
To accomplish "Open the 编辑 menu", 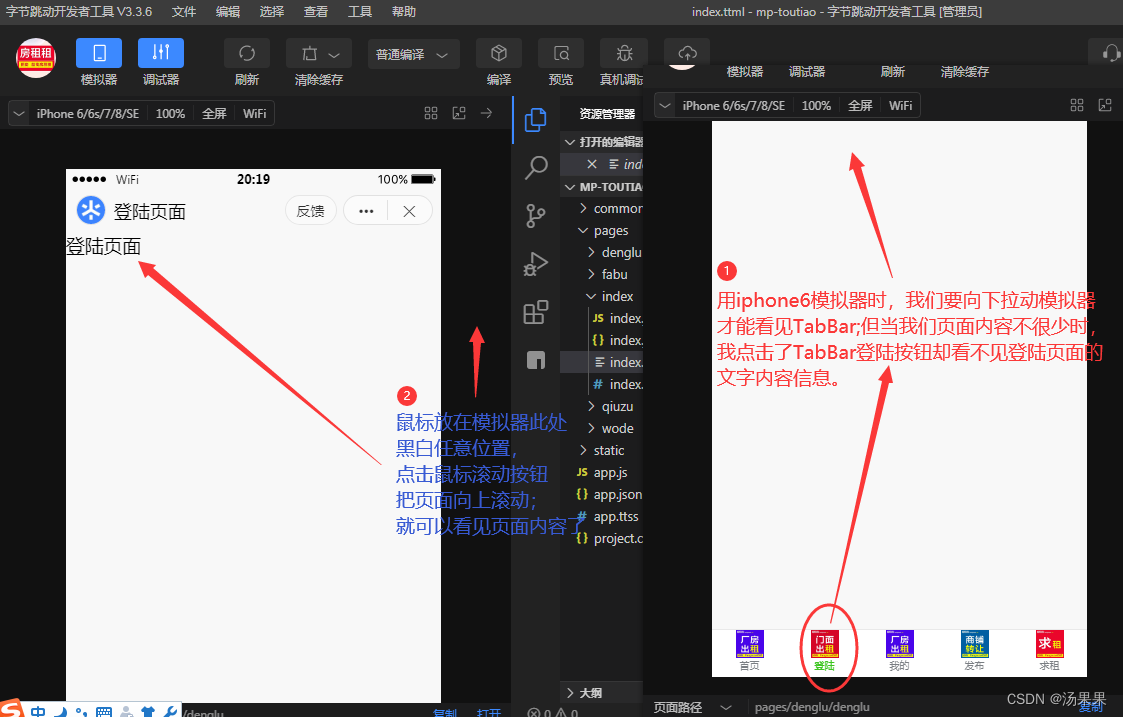I will pos(228,11).
